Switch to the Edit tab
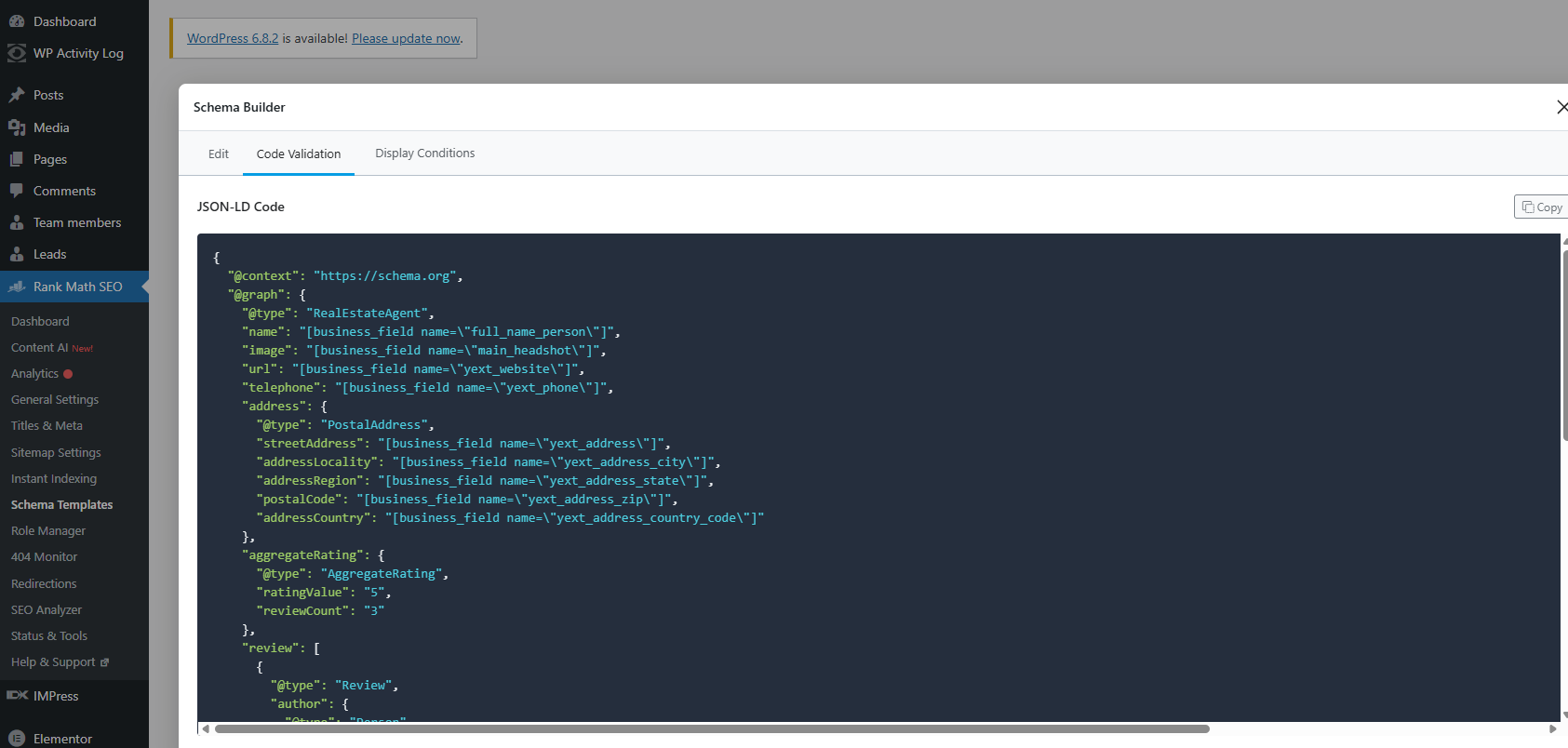This screenshot has width=1568, height=748. click(x=219, y=154)
